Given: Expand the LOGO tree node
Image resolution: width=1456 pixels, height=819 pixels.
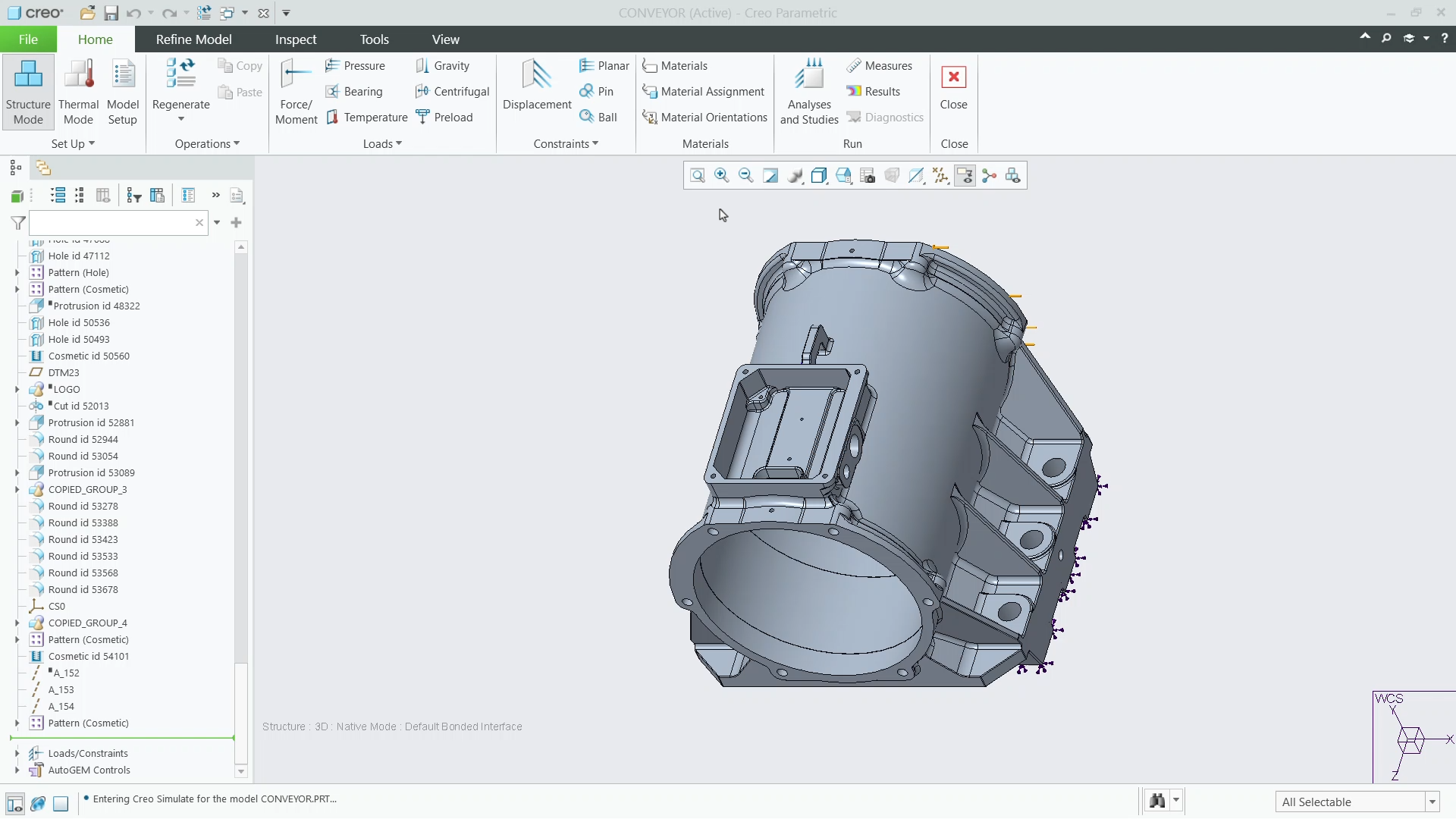Looking at the screenshot, I should [x=17, y=390].
